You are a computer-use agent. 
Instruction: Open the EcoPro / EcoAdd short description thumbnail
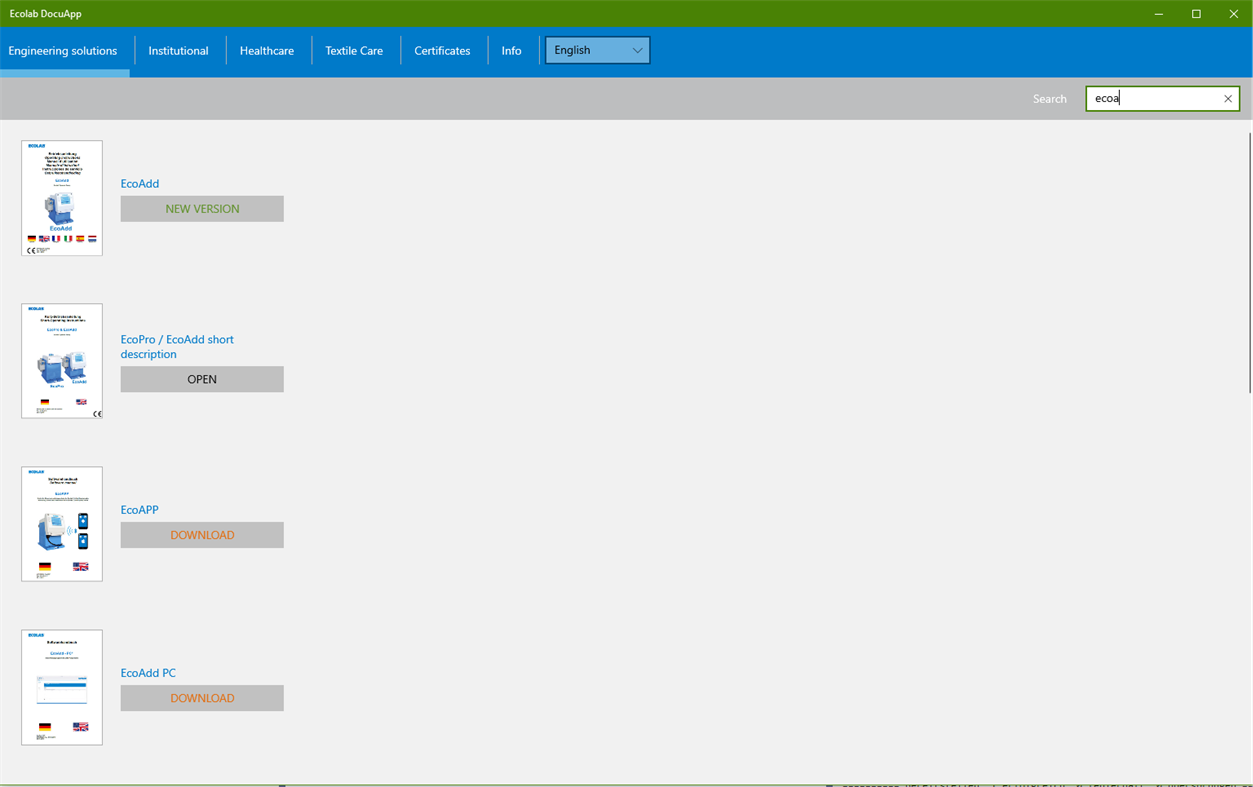tap(61, 360)
